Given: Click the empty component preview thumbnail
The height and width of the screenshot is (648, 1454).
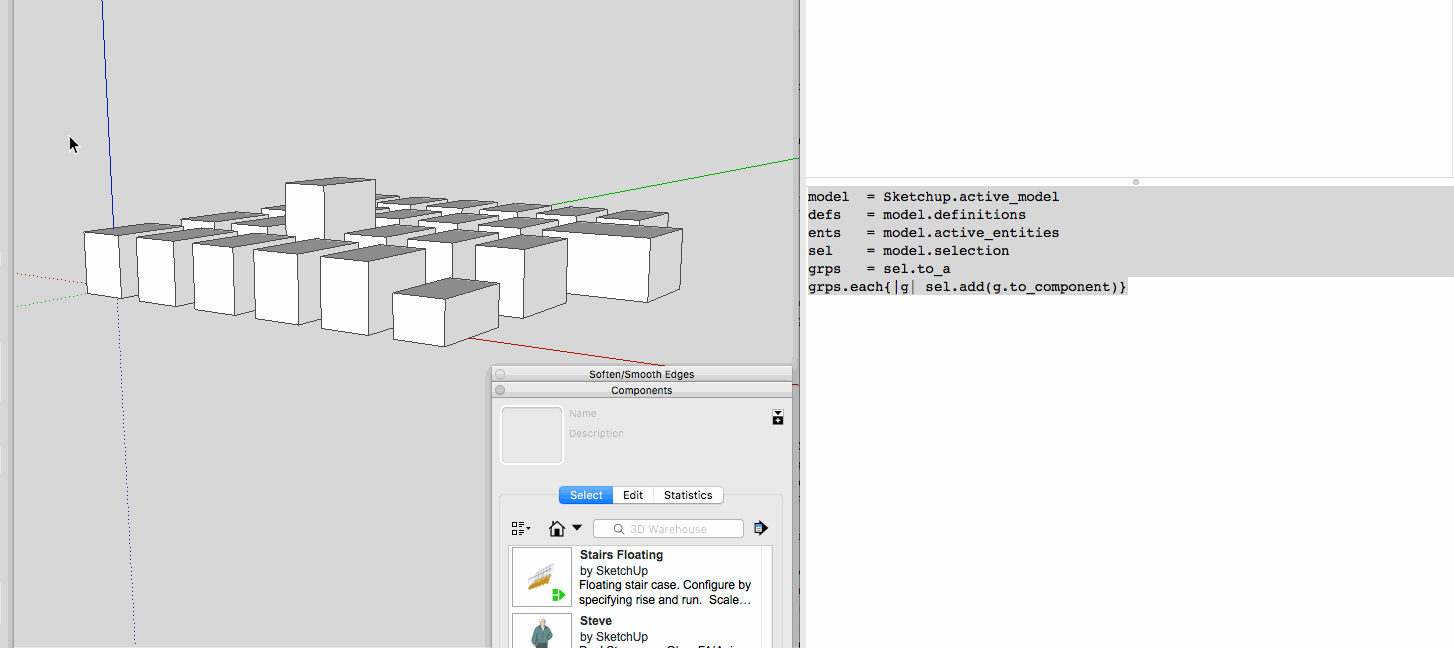Looking at the screenshot, I should point(532,435).
